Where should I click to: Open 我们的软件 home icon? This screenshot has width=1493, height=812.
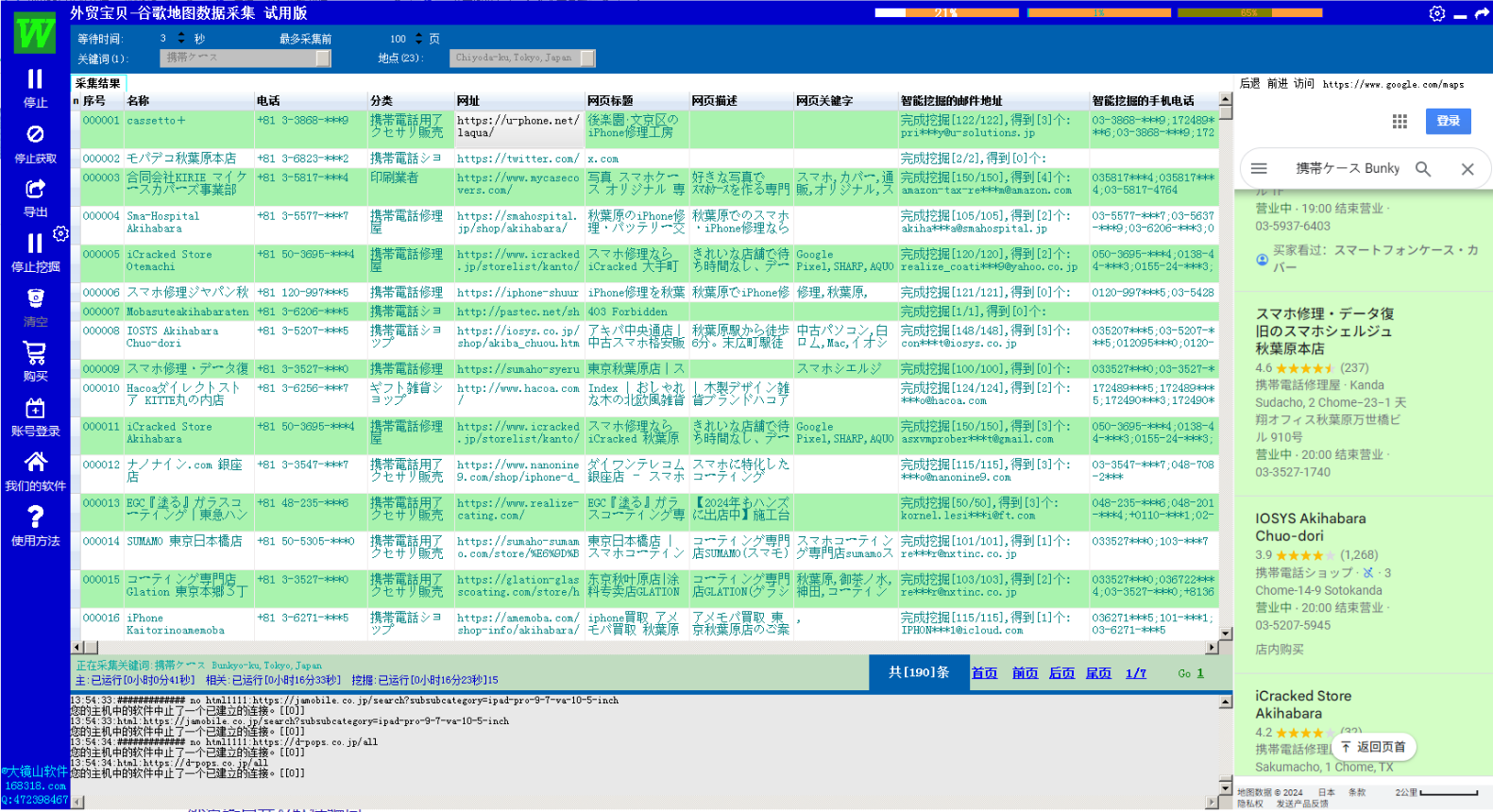[35, 462]
